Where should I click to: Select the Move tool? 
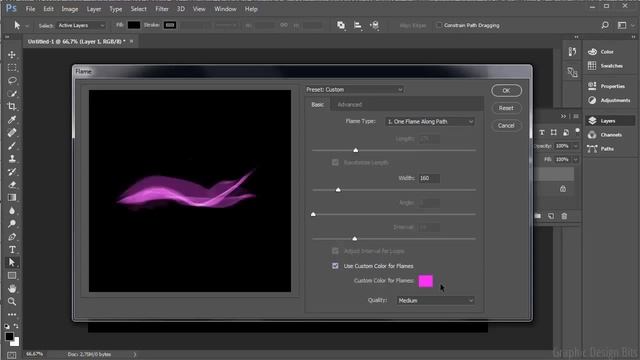12,55
